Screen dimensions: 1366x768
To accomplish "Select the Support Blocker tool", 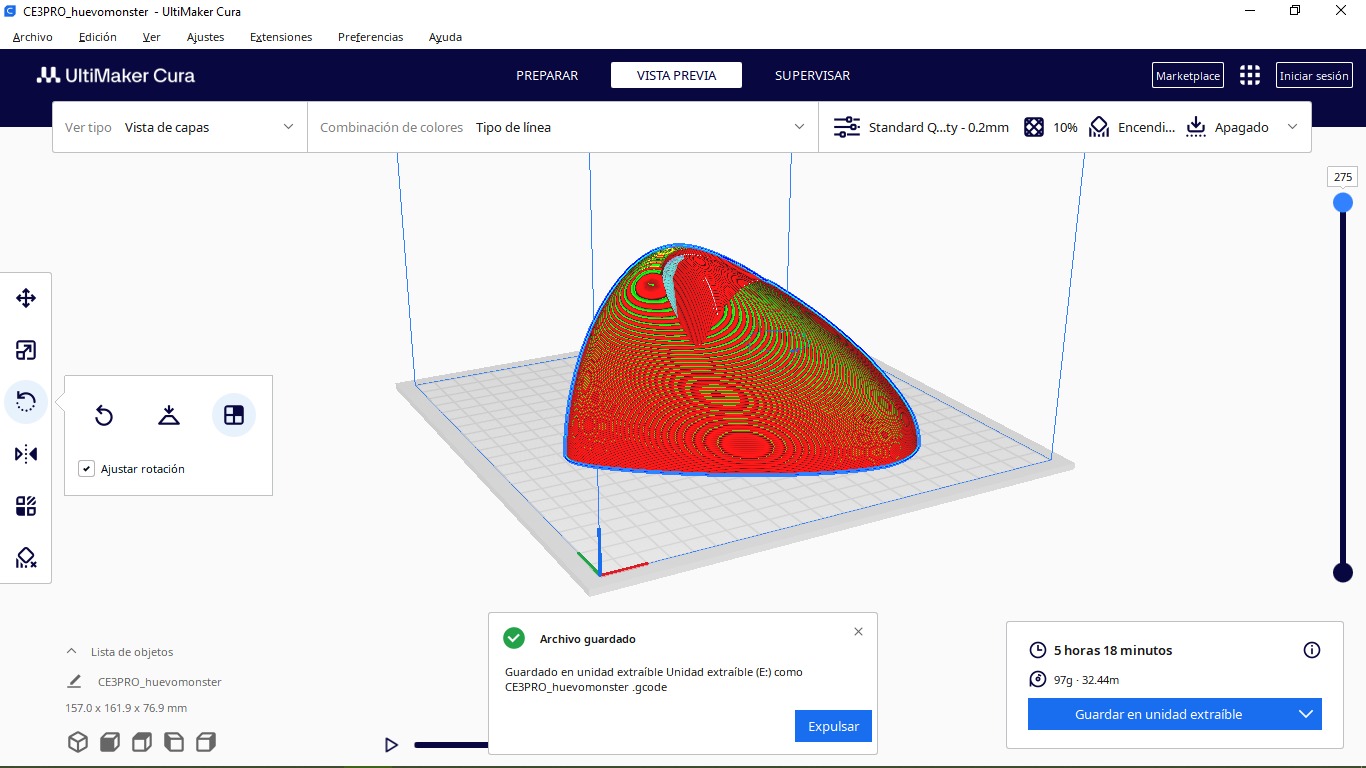I will tap(26, 558).
